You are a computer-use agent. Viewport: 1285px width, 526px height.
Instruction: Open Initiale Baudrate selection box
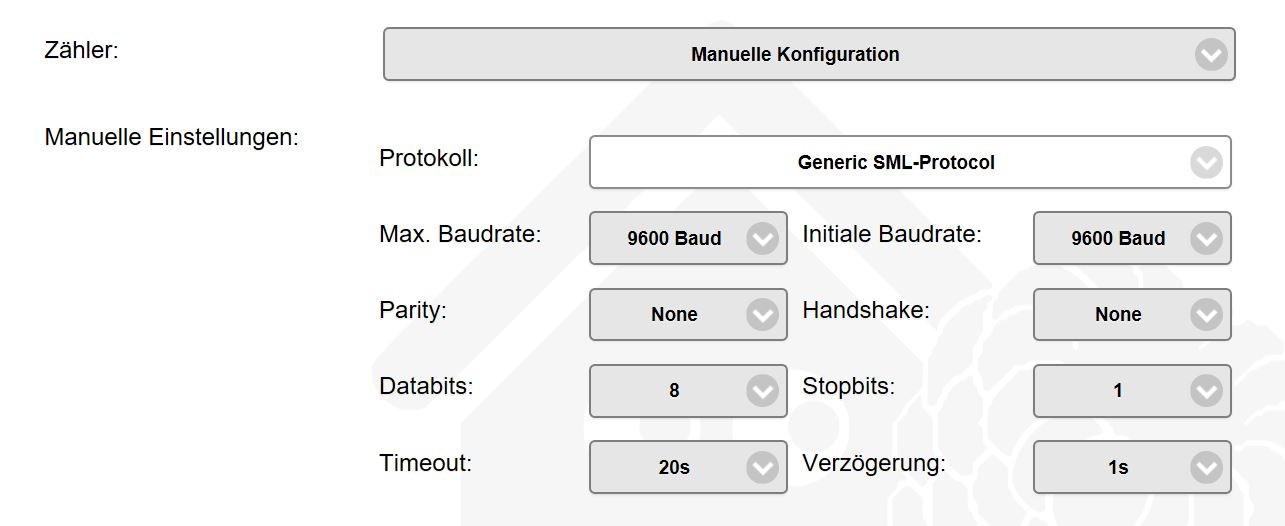tap(1117, 239)
